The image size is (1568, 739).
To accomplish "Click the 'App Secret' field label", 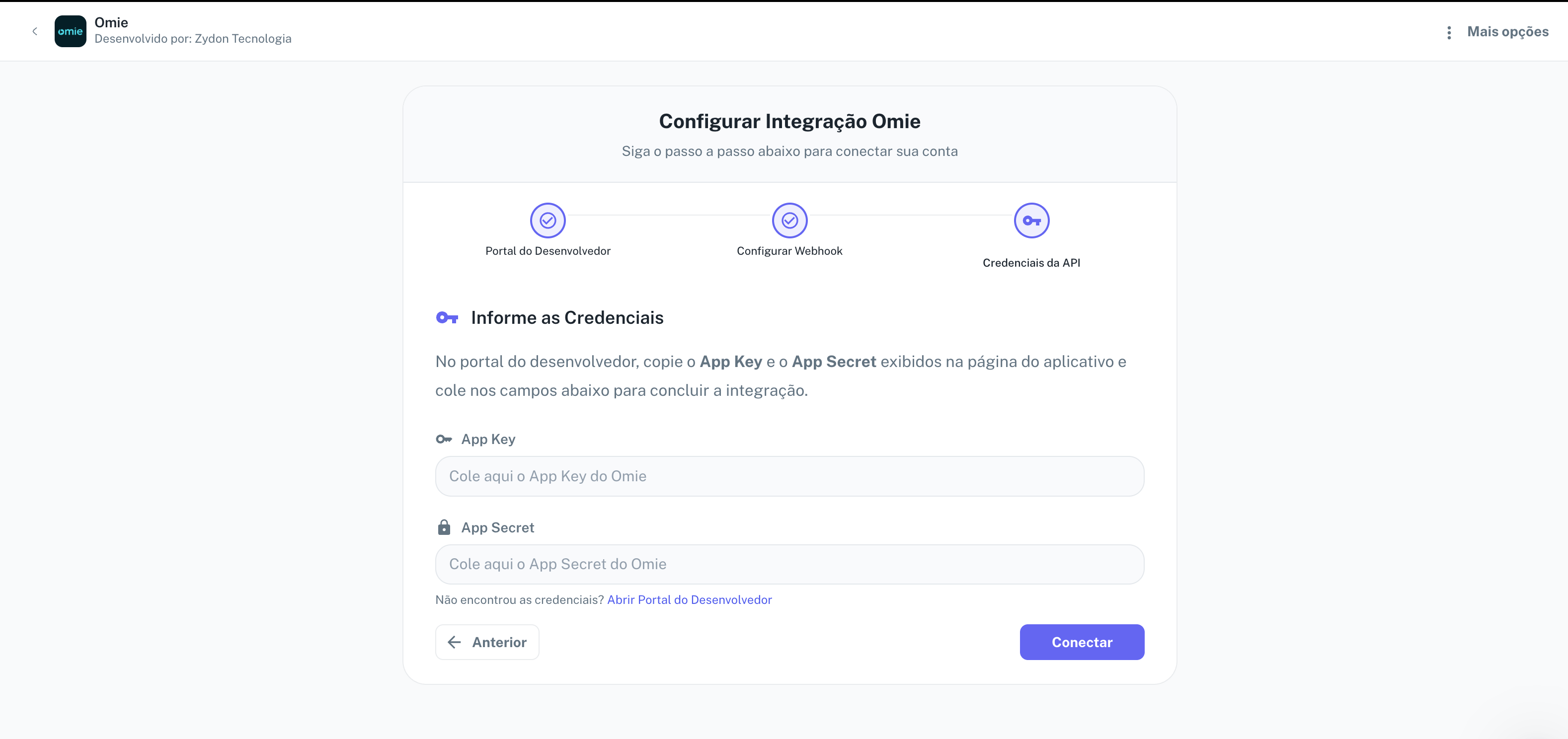I will pyautogui.click(x=497, y=527).
